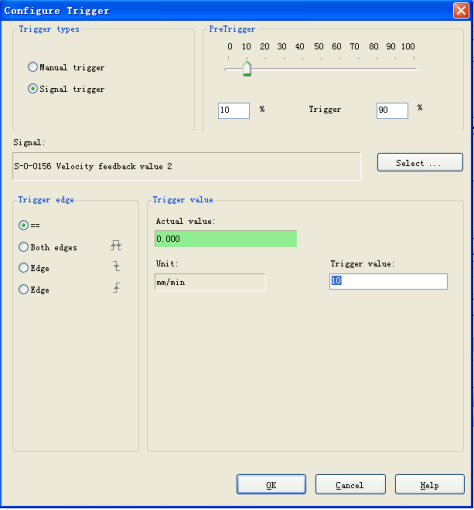This screenshot has height=510, width=474.
Task: Open the signal Select... dialog button
Action: (420, 163)
